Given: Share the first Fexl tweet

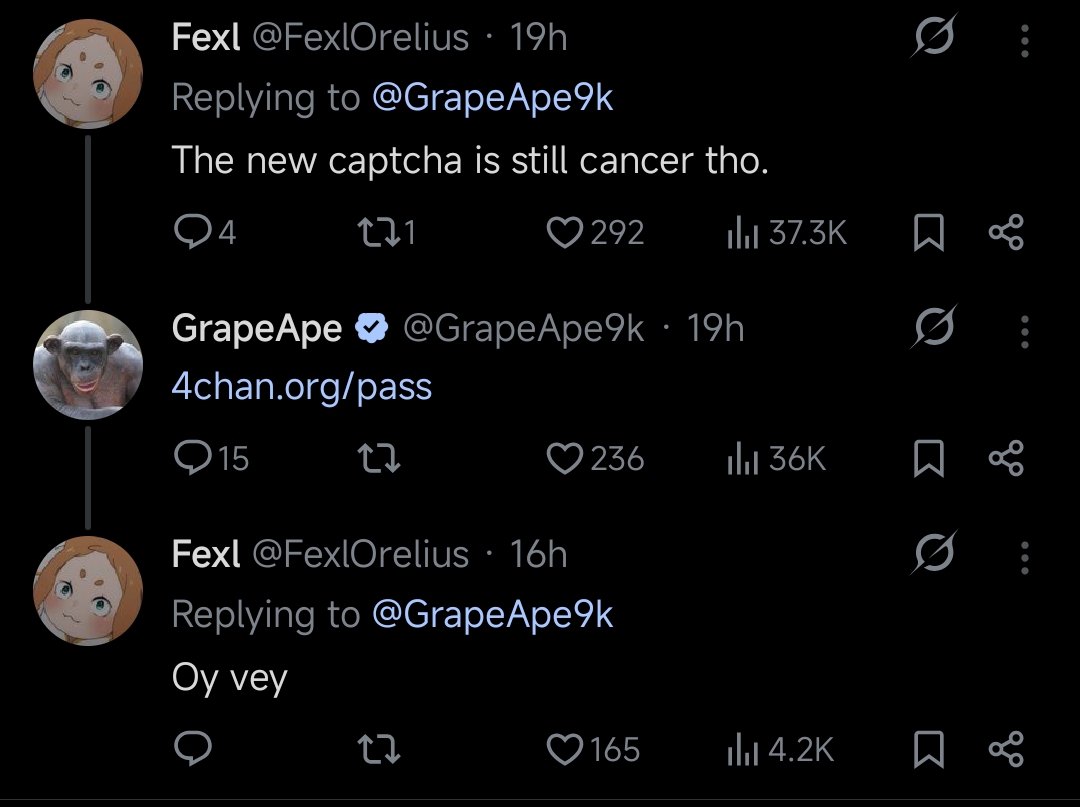Looking at the screenshot, I should coord(1006,232).
